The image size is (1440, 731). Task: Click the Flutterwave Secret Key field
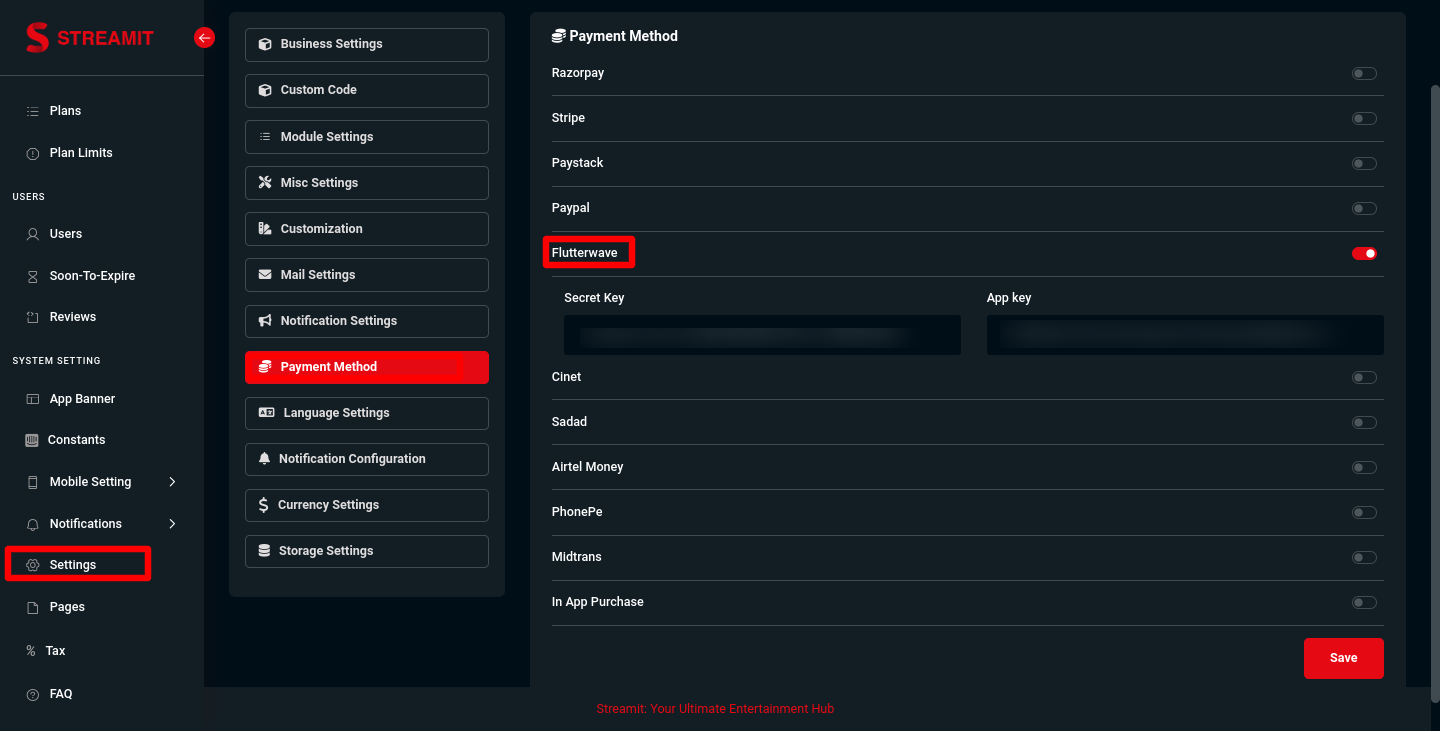point(762,335)
